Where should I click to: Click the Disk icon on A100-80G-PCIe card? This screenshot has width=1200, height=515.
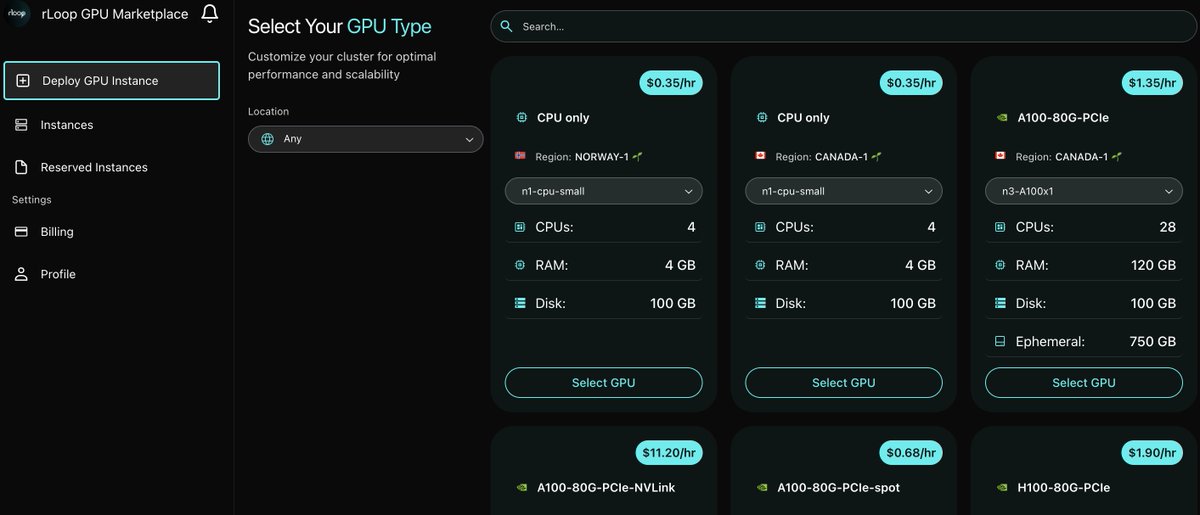pyautogui.click(x=1000, y=303)
